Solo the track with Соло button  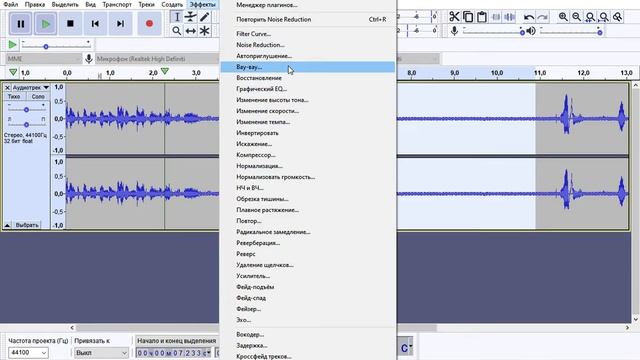tap(38, 97)
